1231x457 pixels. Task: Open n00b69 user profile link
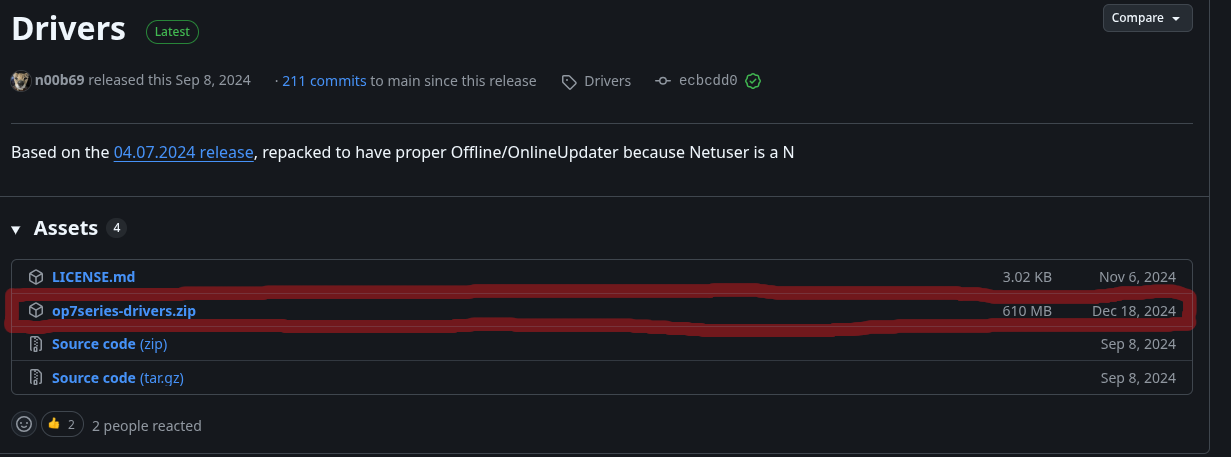click(60, 81)
